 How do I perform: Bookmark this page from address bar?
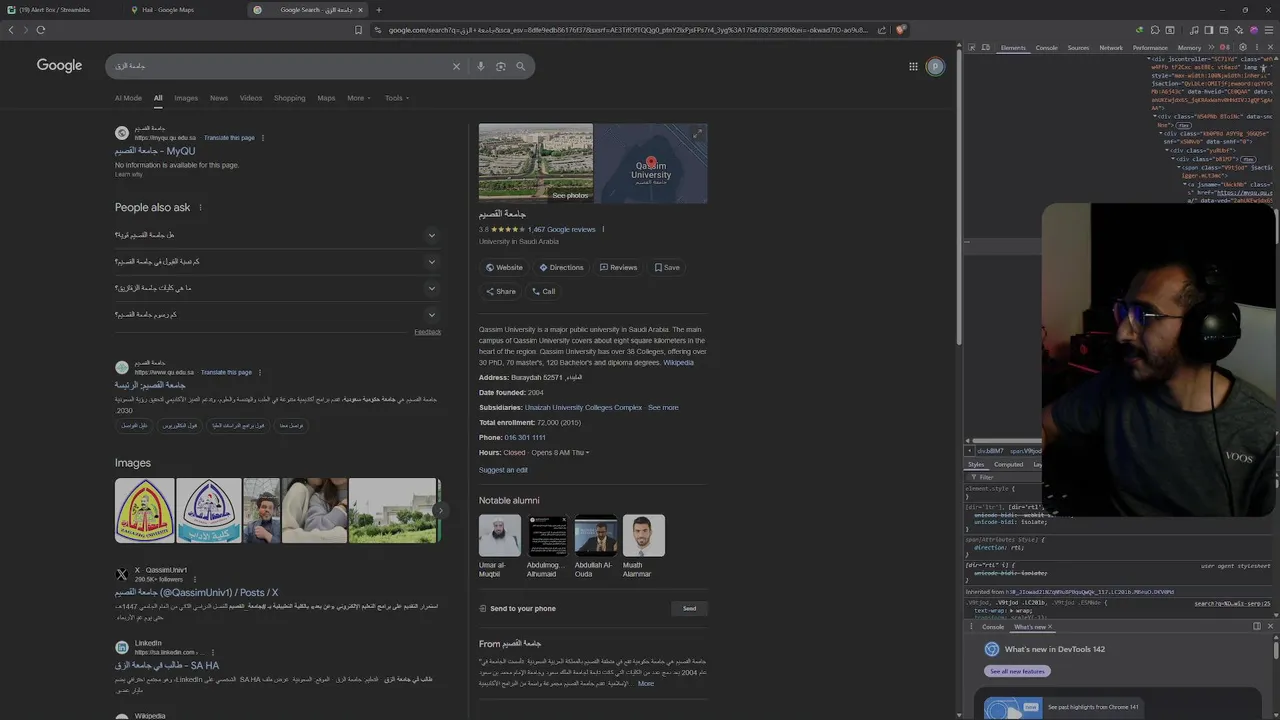[358, 30]
